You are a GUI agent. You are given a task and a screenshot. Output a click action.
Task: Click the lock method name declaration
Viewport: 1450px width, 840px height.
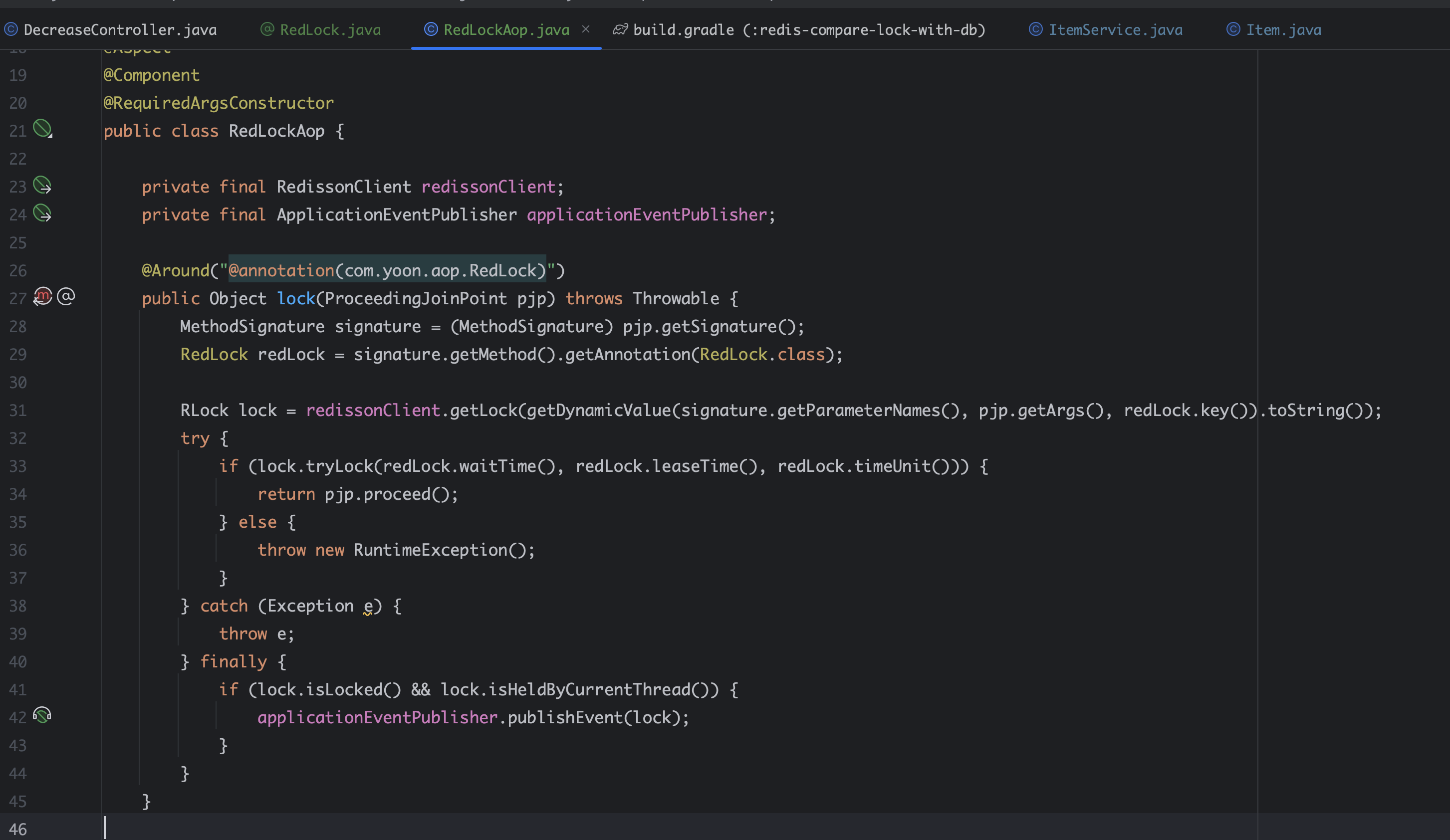coord(296,299)
